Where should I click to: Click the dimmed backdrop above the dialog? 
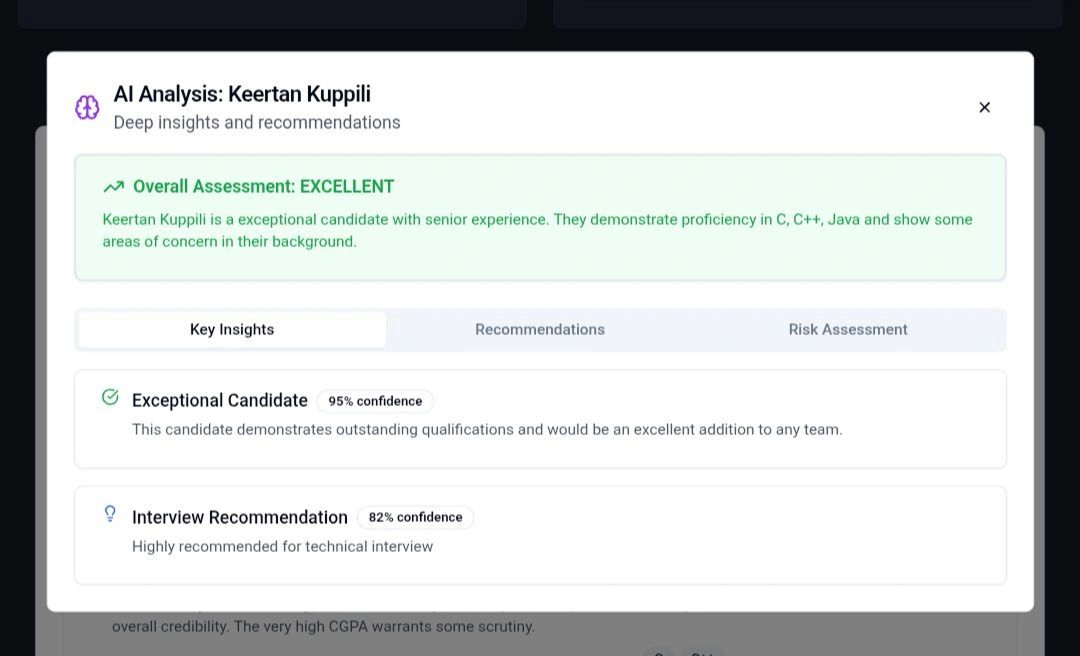(540, 38)
